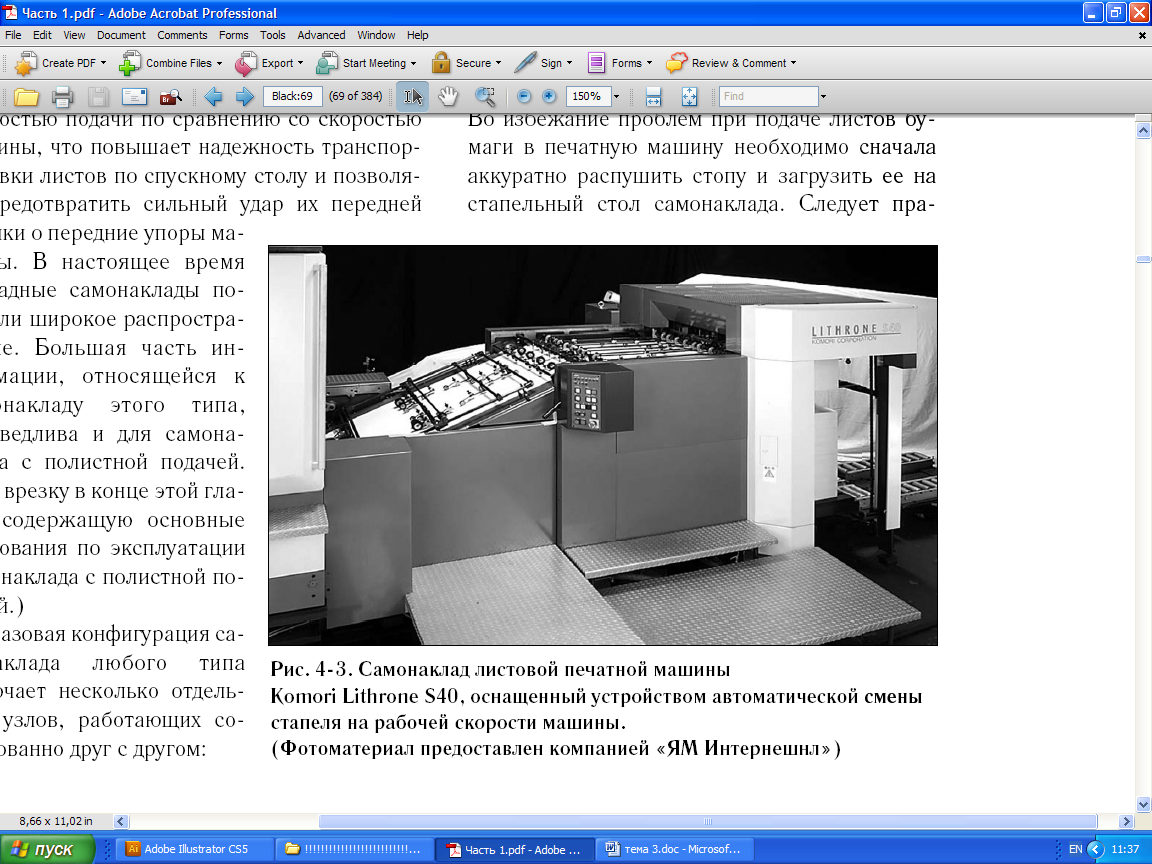Click the EN language indicator in tray
This screenshot has height=864, width=1152.
[x=1075, y=849]
